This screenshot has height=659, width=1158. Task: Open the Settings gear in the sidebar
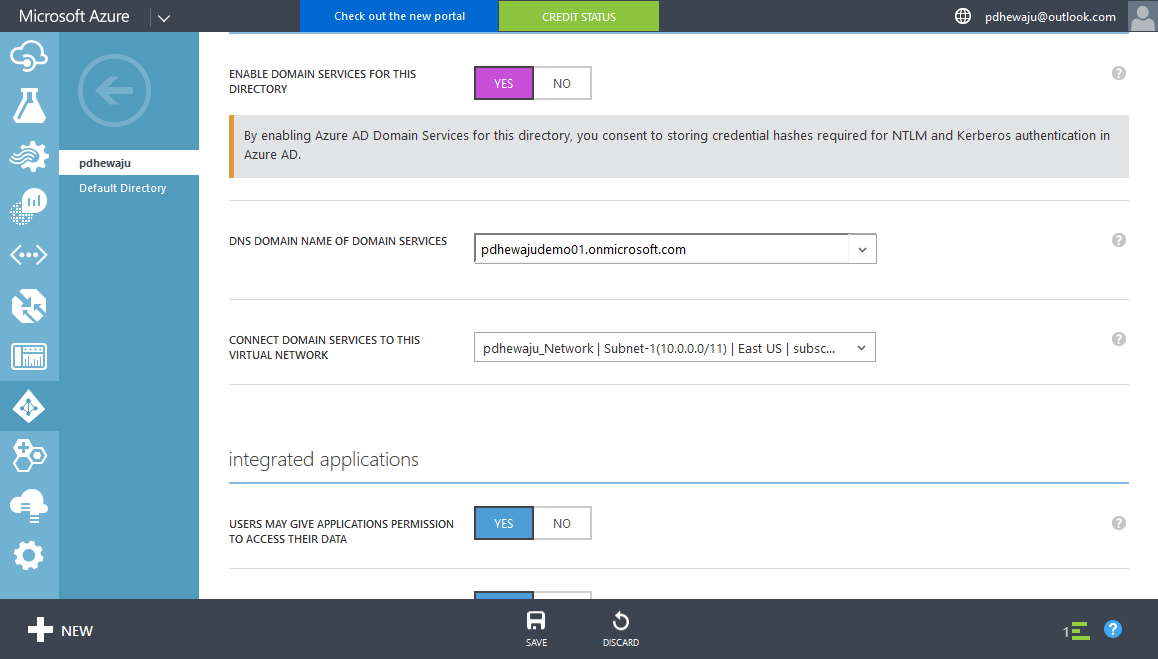(x=29, y=556)
